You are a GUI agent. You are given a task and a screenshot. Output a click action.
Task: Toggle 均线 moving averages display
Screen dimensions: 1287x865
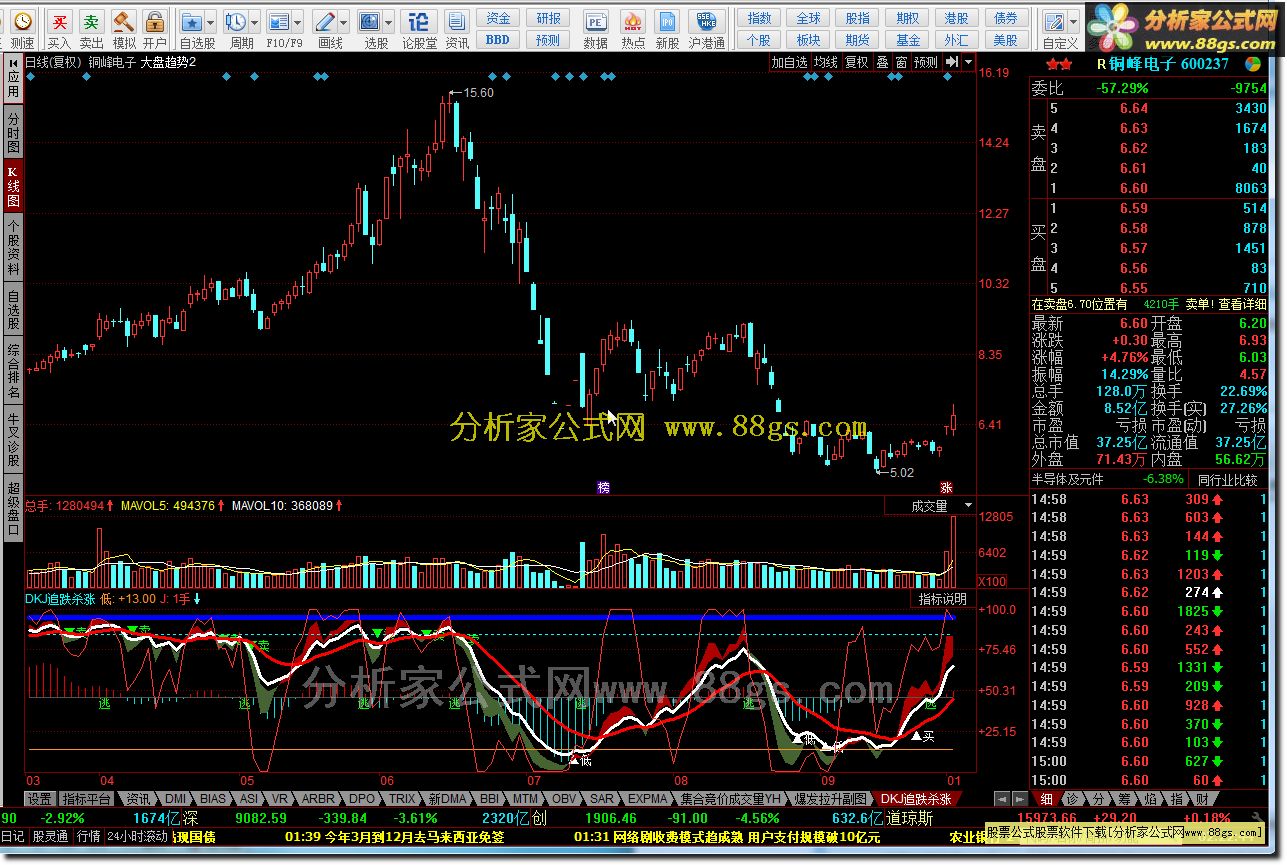(825, 62)
